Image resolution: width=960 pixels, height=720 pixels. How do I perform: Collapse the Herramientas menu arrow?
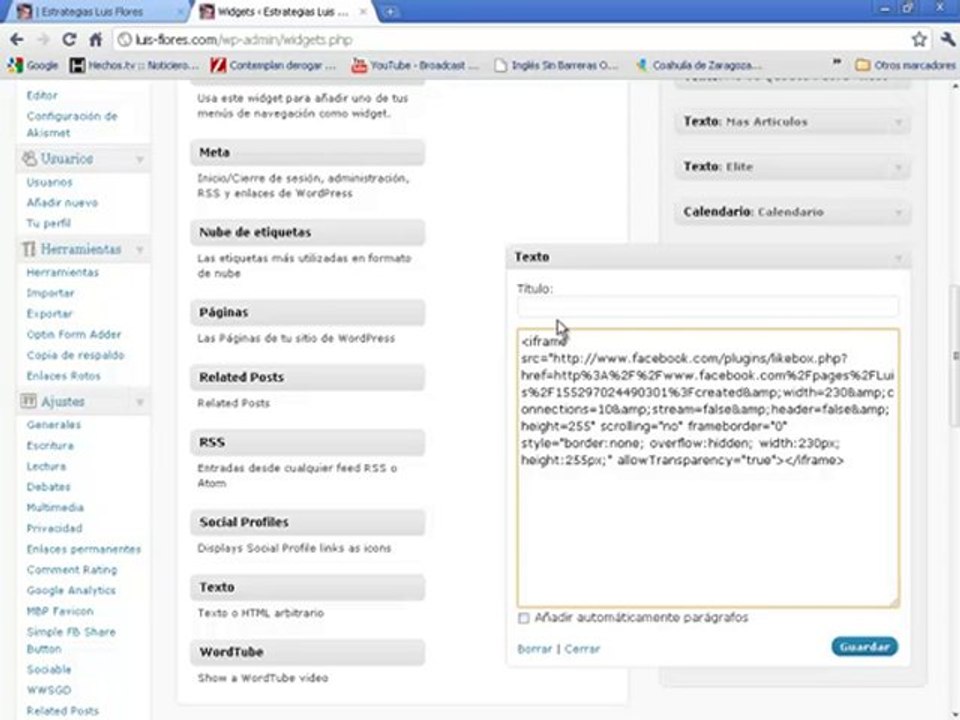pyautogui.click(x=140, y=250)
